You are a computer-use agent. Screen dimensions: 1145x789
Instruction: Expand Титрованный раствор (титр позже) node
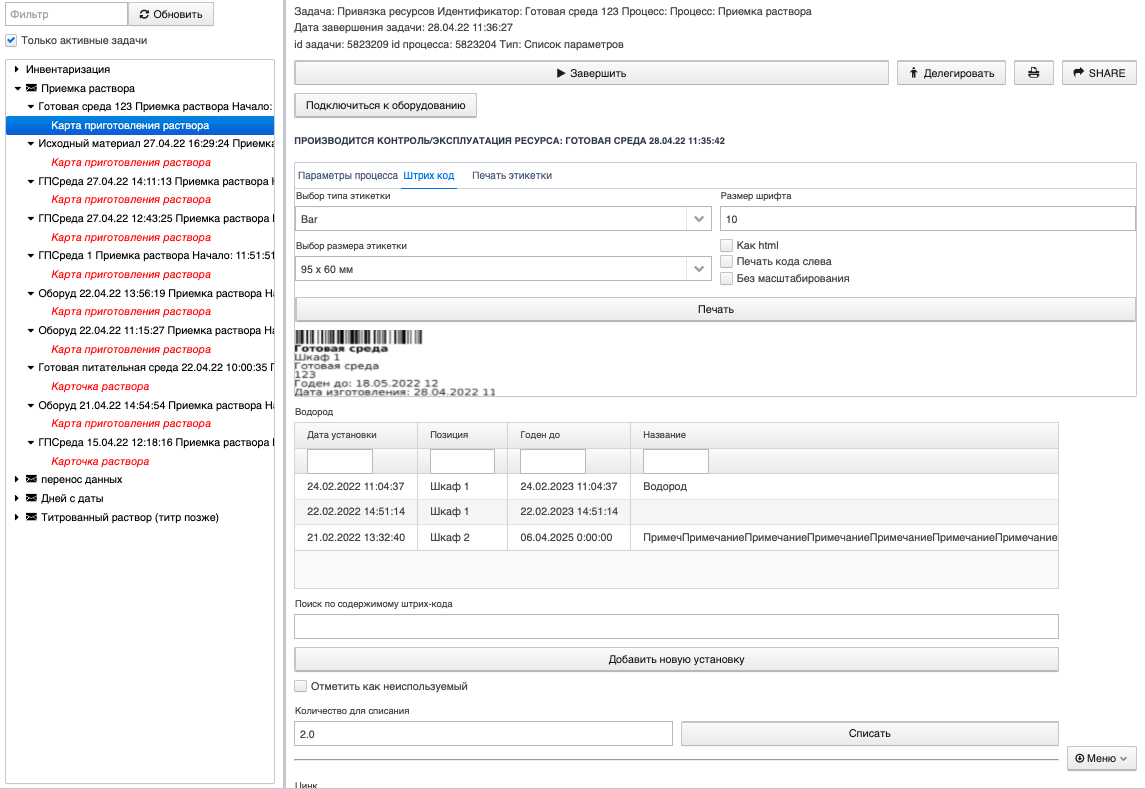tap(17, 517)
